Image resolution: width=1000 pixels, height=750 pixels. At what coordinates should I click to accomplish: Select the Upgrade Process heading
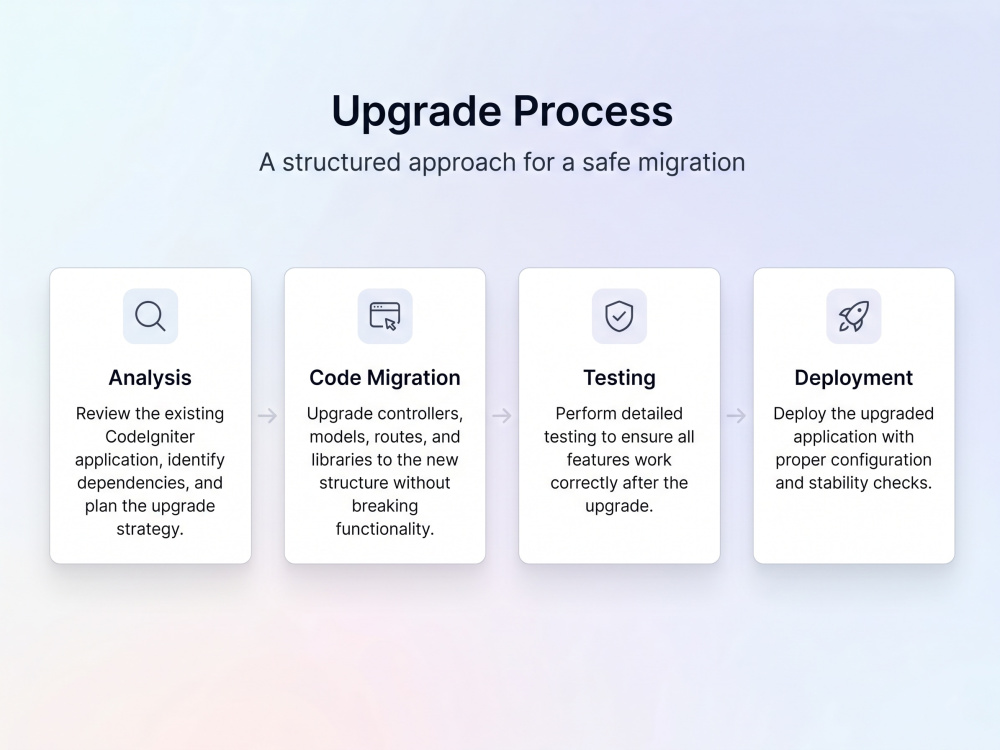(502, 112)
